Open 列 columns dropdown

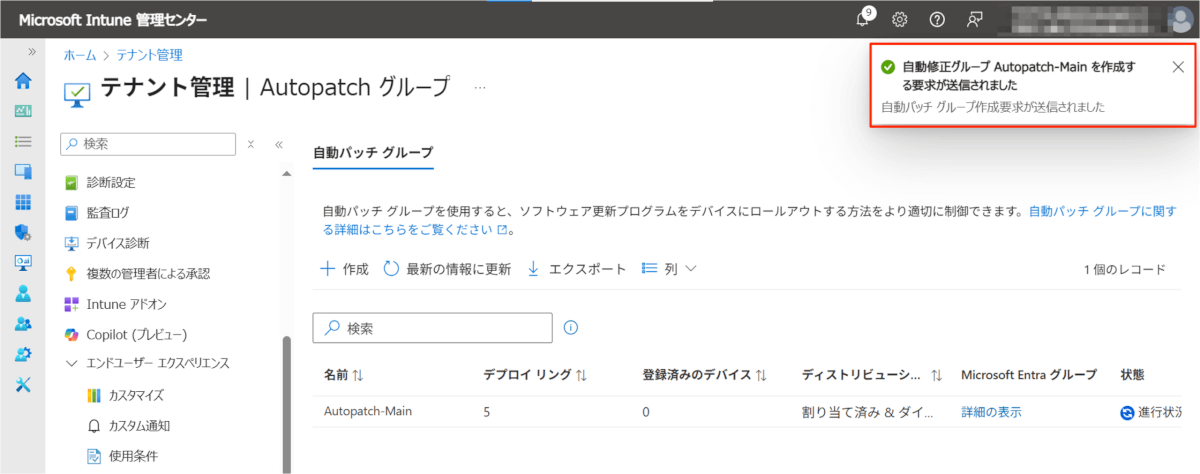pos(669,269)
